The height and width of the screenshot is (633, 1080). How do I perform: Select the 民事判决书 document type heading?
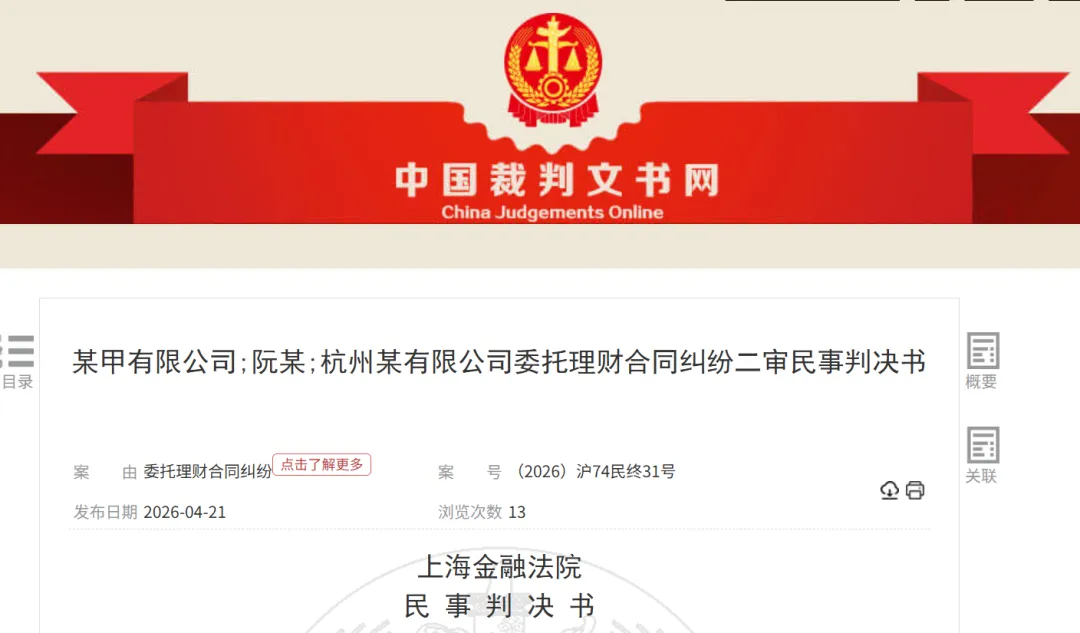(499, 606)
